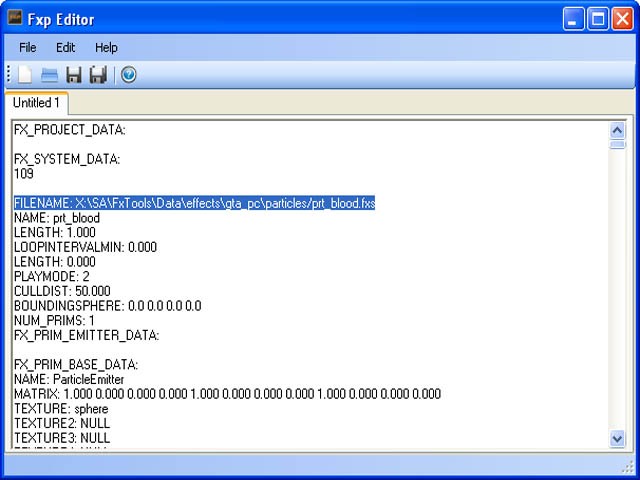Maximize the Fxp Editor window
Viewport: 640px width, 480px height.
tap(599, 19)
